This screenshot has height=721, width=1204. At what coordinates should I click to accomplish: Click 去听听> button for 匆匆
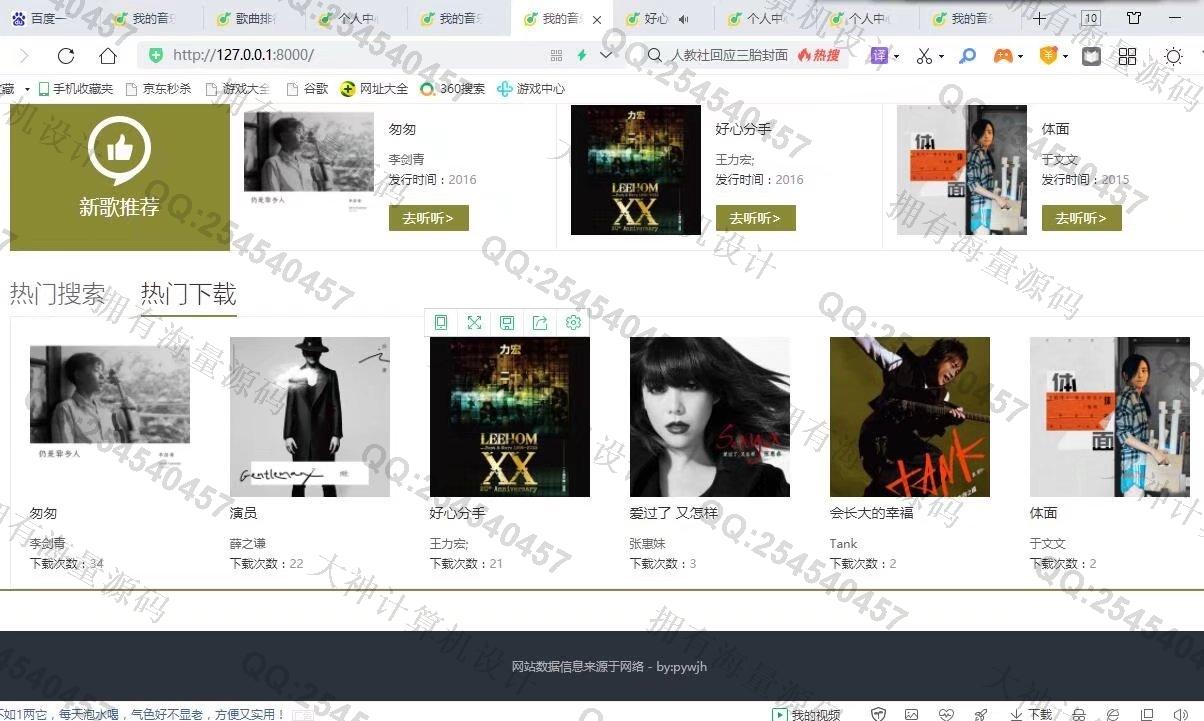(x=428, y=218)
